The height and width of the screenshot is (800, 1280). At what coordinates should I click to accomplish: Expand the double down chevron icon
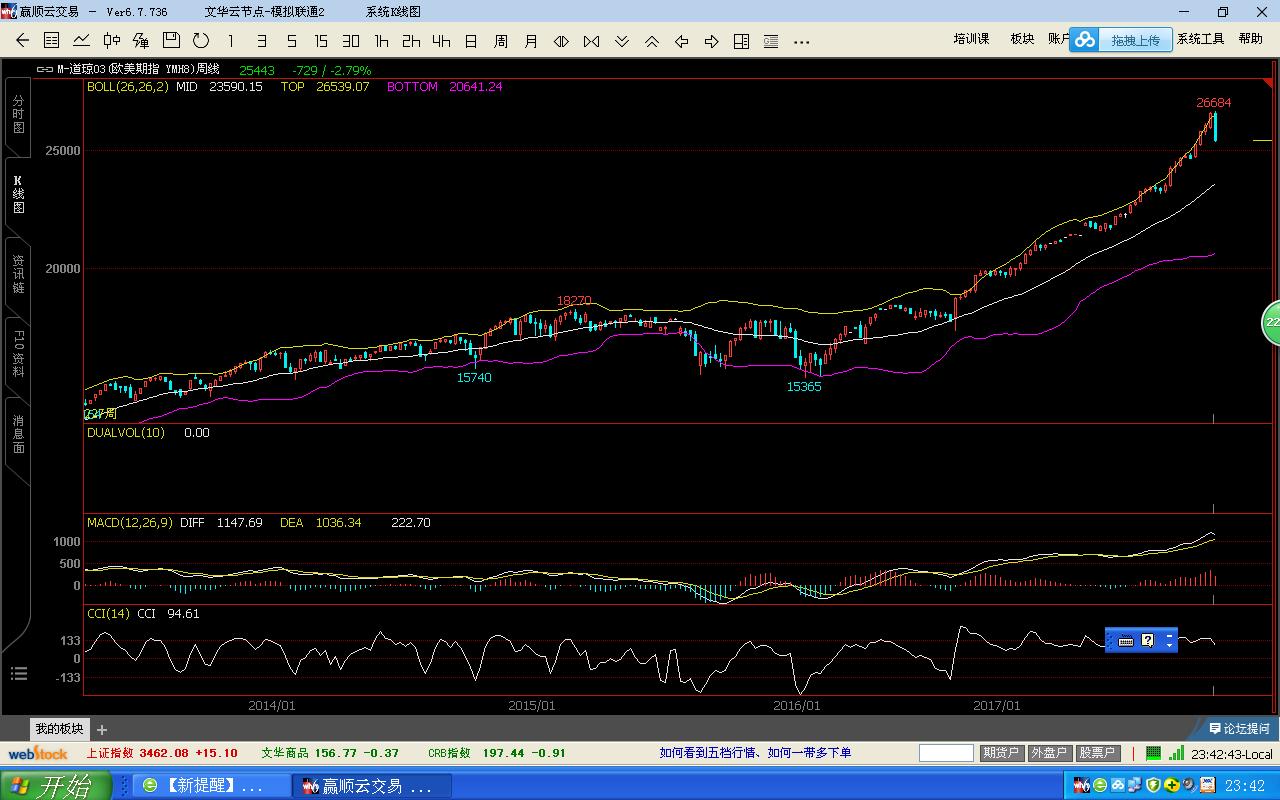pos(621,41)
